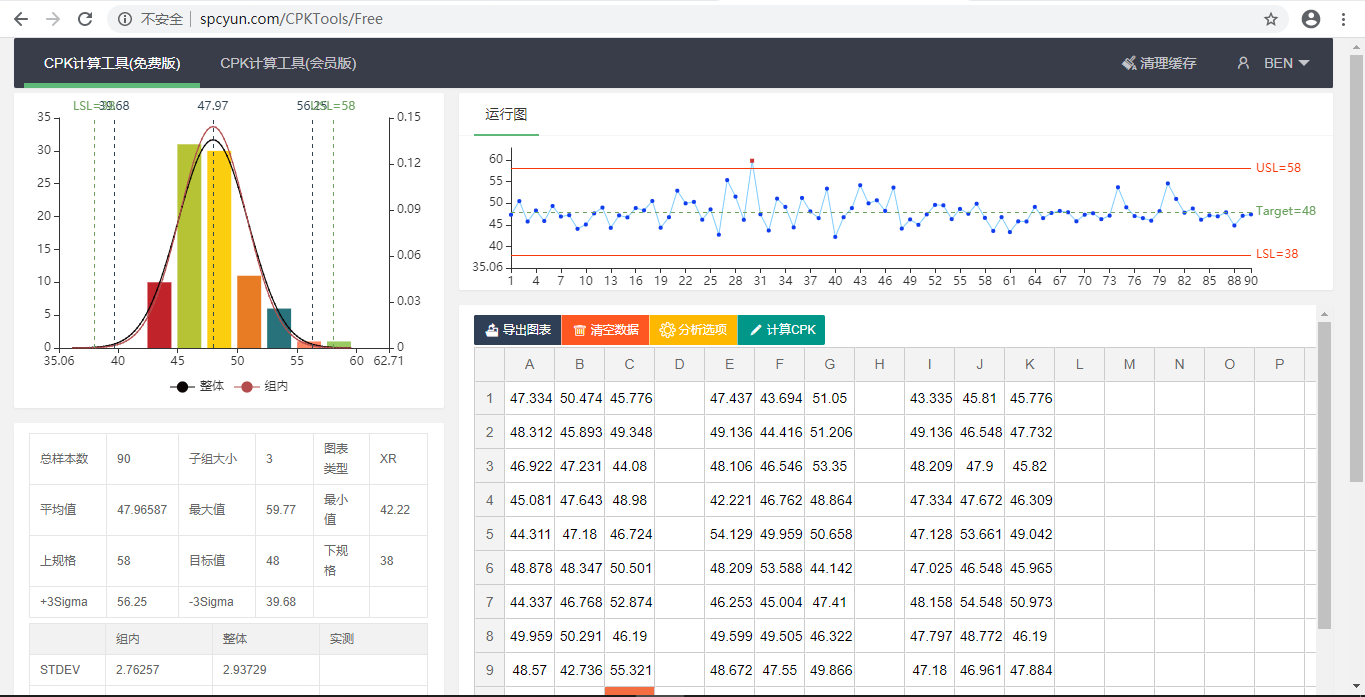Switch to CPK计算工具(会员版) tab
1365x697 pixels.
click(x=288, y=63)
